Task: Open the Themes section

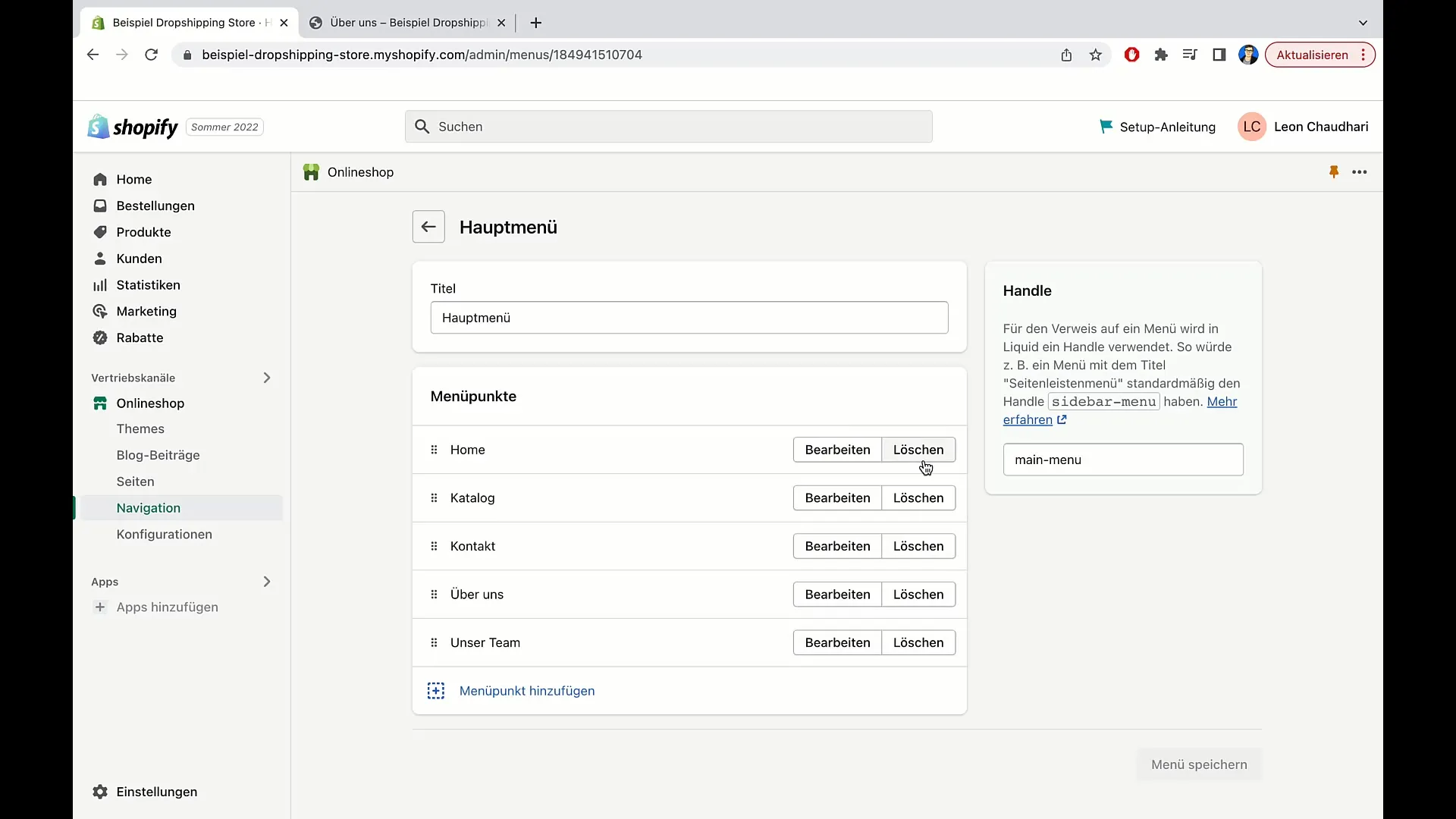Action: 141,428
